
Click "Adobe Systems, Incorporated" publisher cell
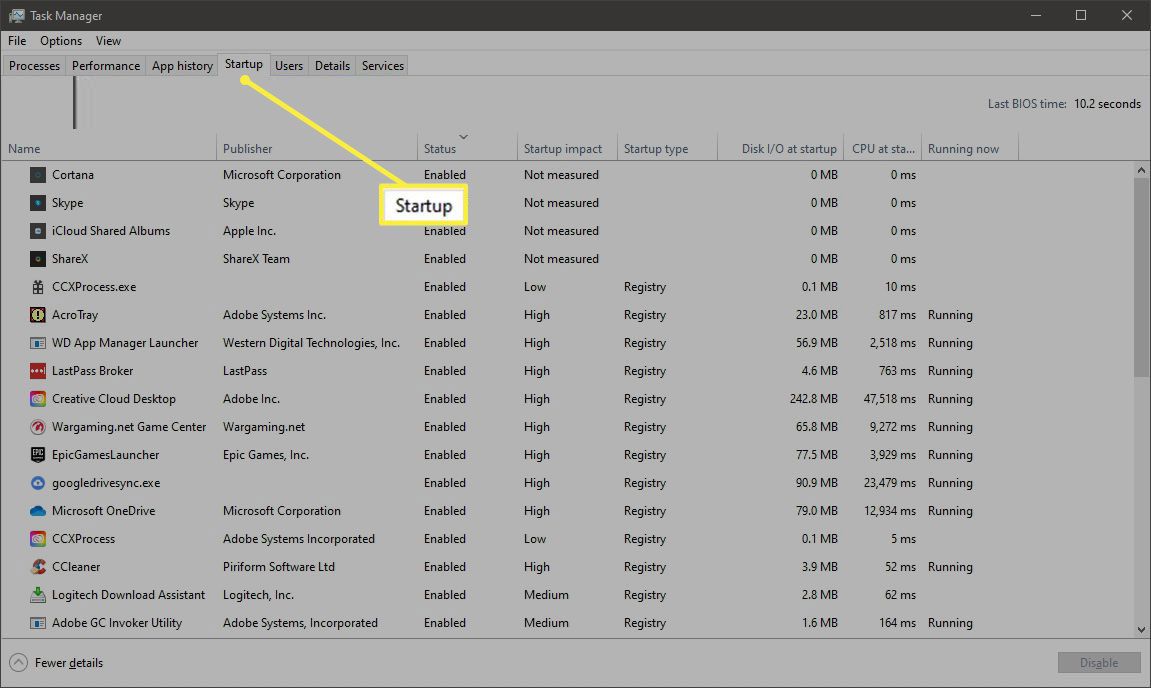[300, 623]
